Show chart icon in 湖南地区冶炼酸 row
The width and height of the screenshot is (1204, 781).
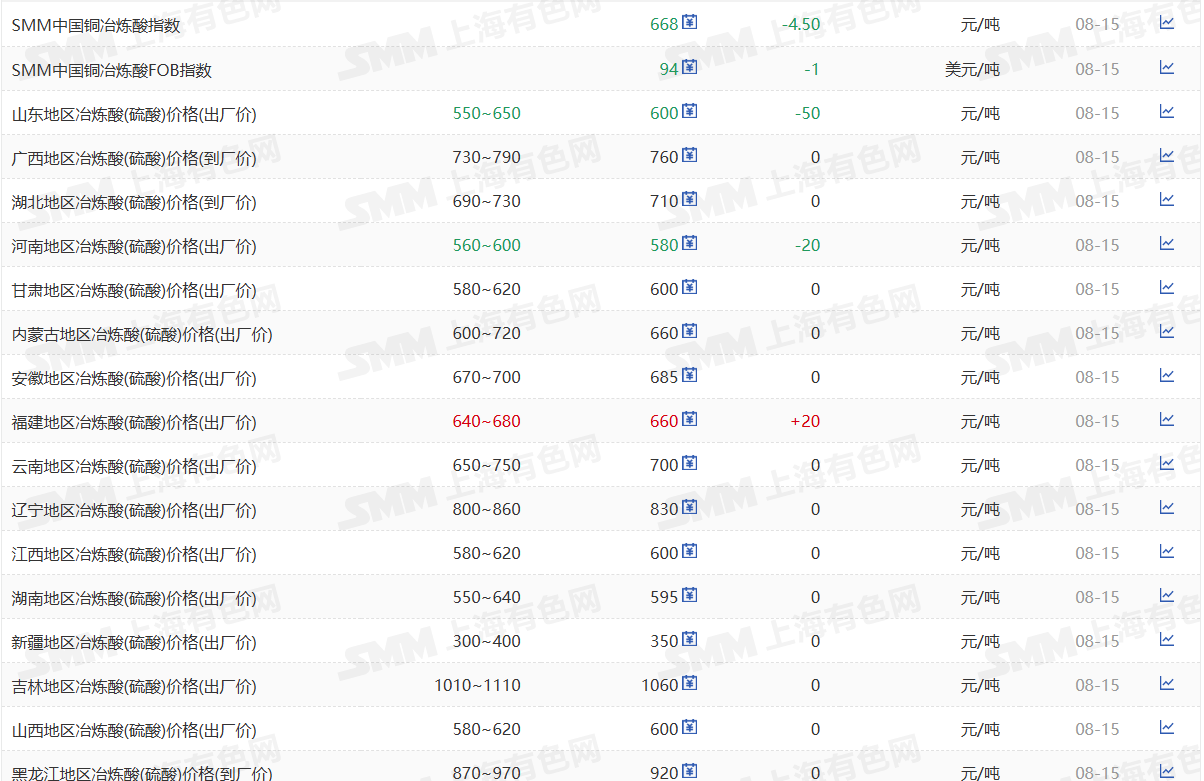coord(1166,595)
